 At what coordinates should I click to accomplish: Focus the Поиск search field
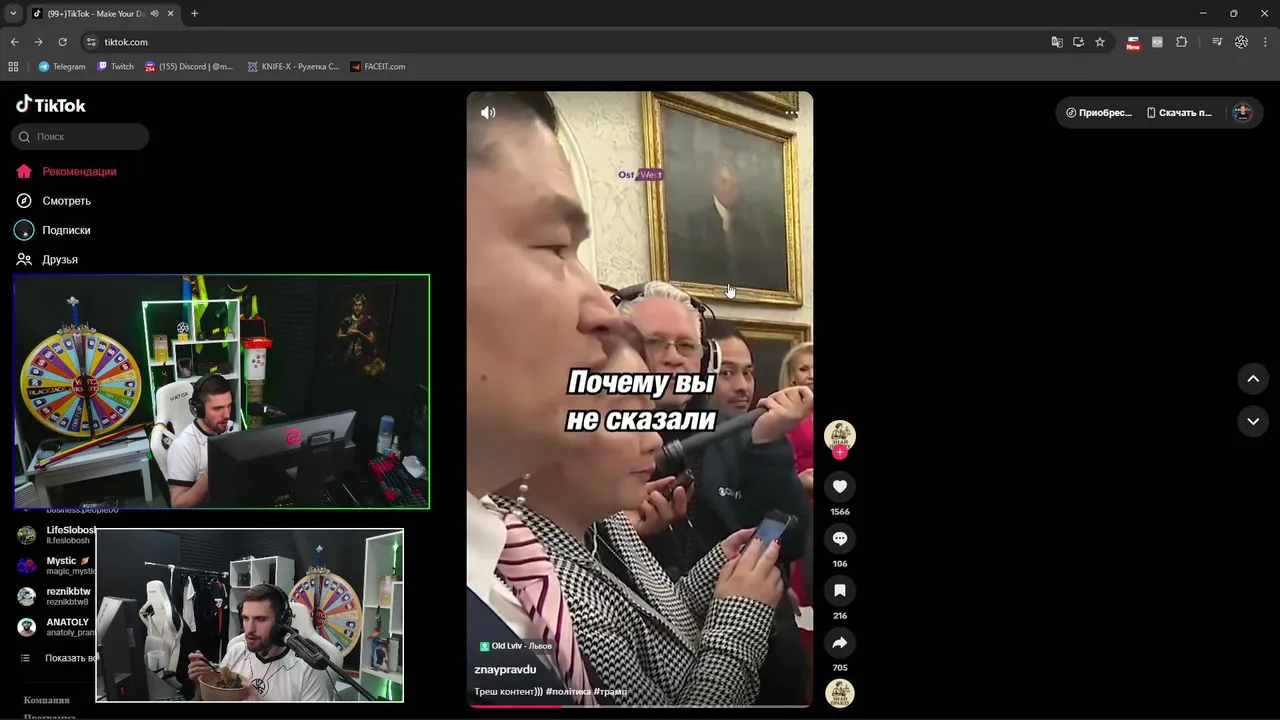tap(80, 137)
